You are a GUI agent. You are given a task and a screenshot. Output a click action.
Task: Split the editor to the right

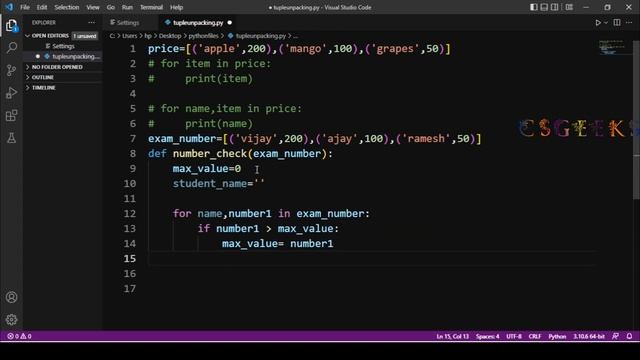tap(617, 22)
